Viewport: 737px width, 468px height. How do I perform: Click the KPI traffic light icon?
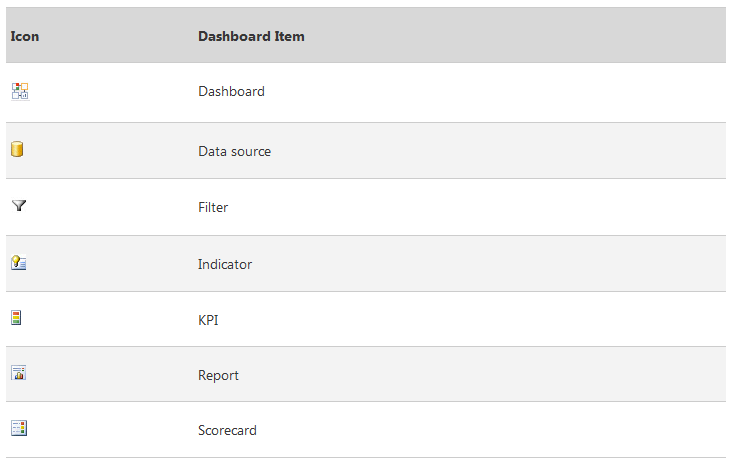[x=16, y=318]
